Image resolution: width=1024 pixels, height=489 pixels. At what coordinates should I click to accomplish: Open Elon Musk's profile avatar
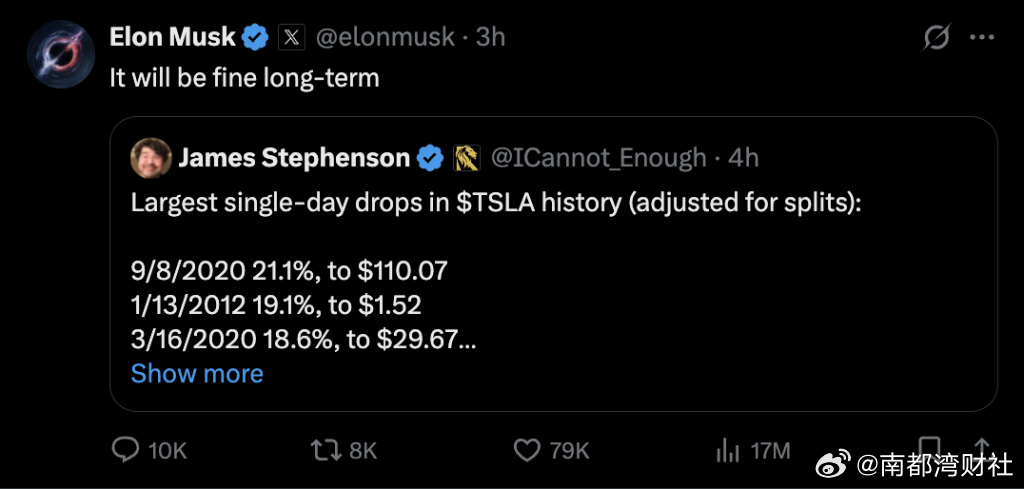(61, 54)
